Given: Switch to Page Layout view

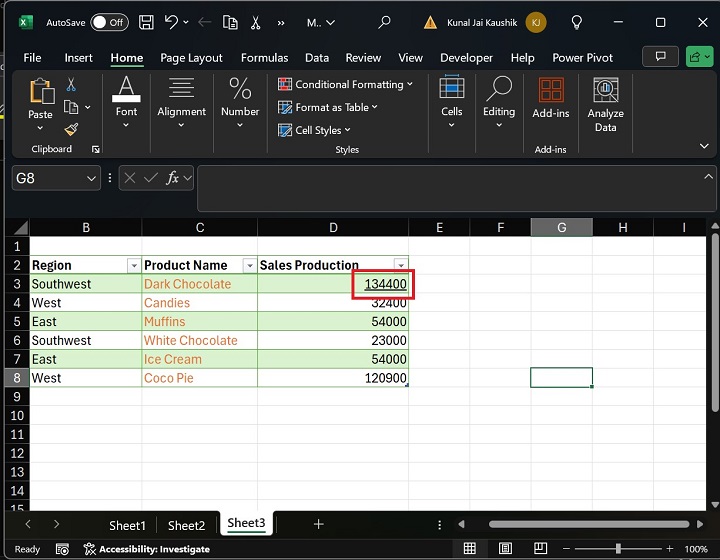Looking at the screenshot, I should click(x=506, y=549).
